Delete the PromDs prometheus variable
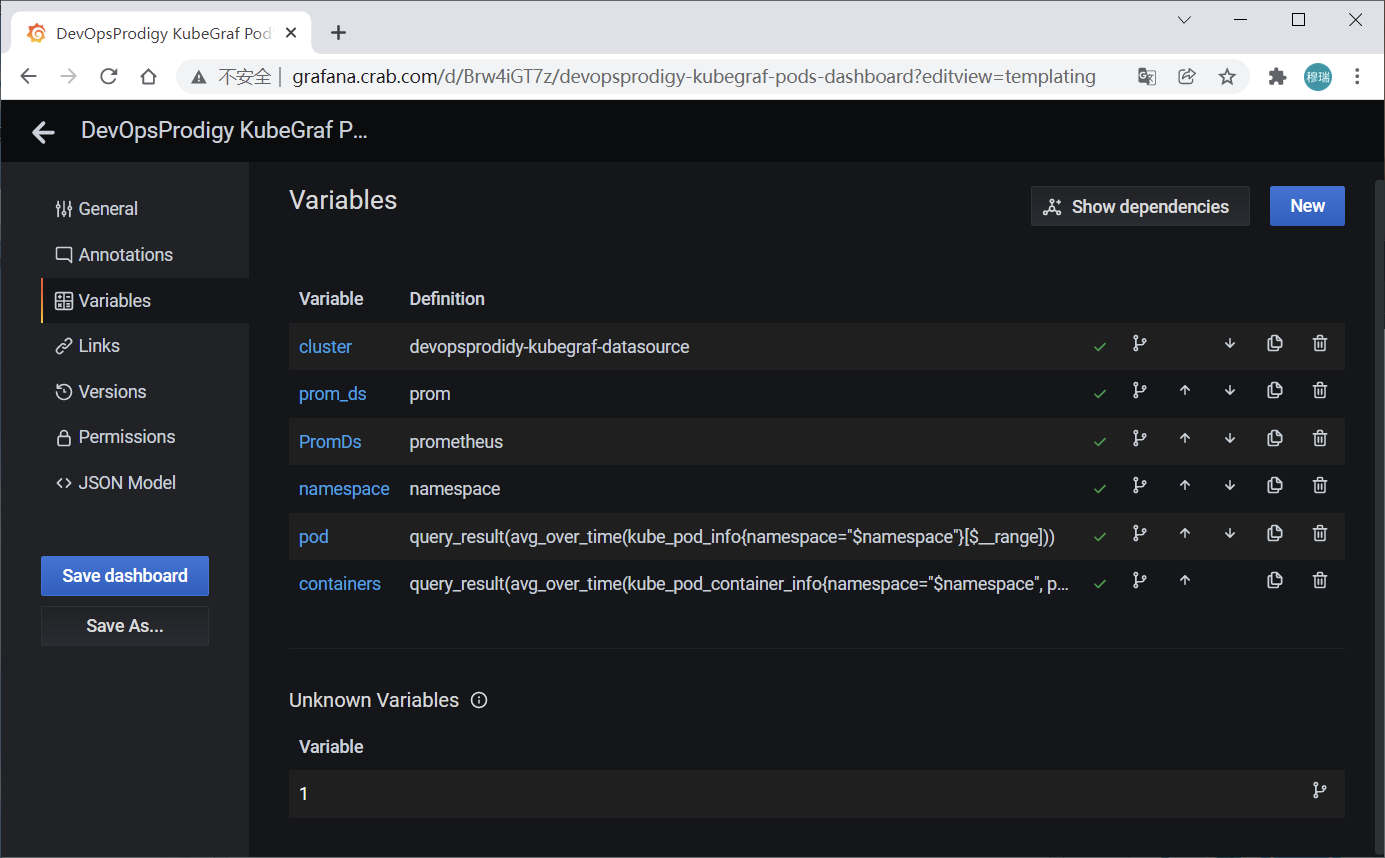Viewport: 1385px width, 858px height. (x=1320, y=438)
